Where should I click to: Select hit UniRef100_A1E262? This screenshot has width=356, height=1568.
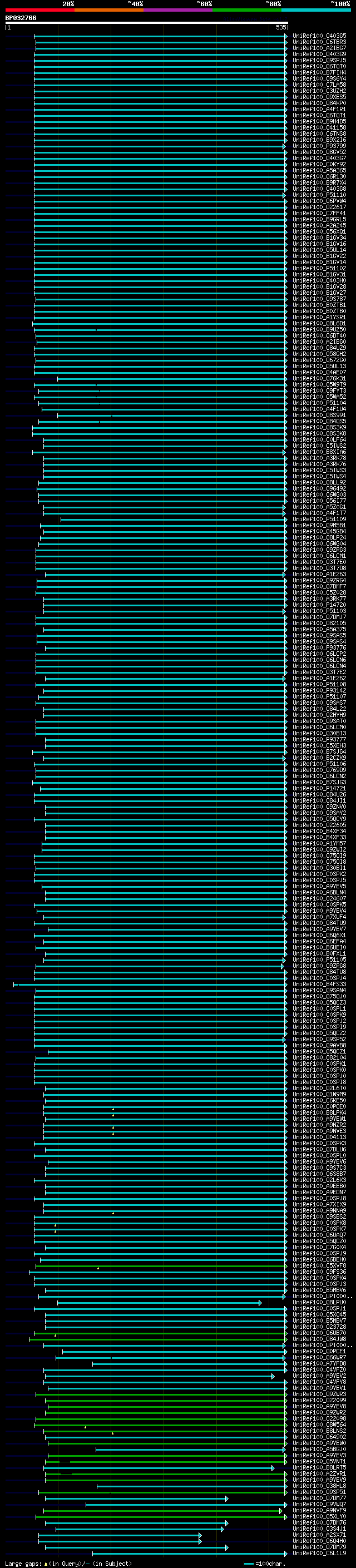click(319, 678)
